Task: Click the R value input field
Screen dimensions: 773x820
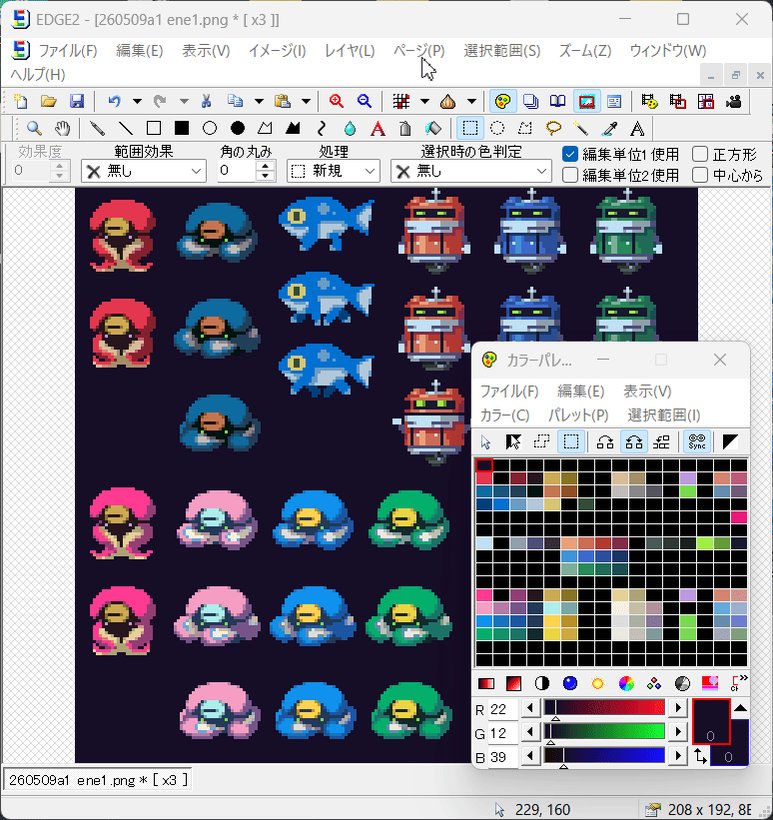Action: click(x=503, y=709)
